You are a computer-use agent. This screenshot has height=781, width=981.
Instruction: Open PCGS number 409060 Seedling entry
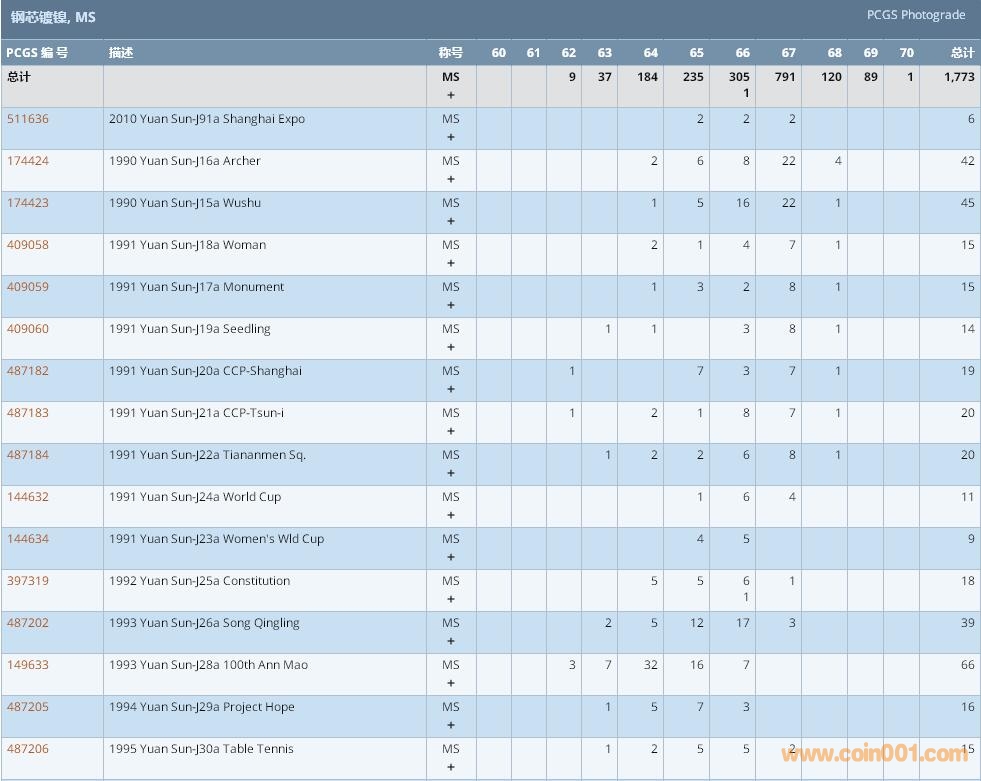pos(28,329)
